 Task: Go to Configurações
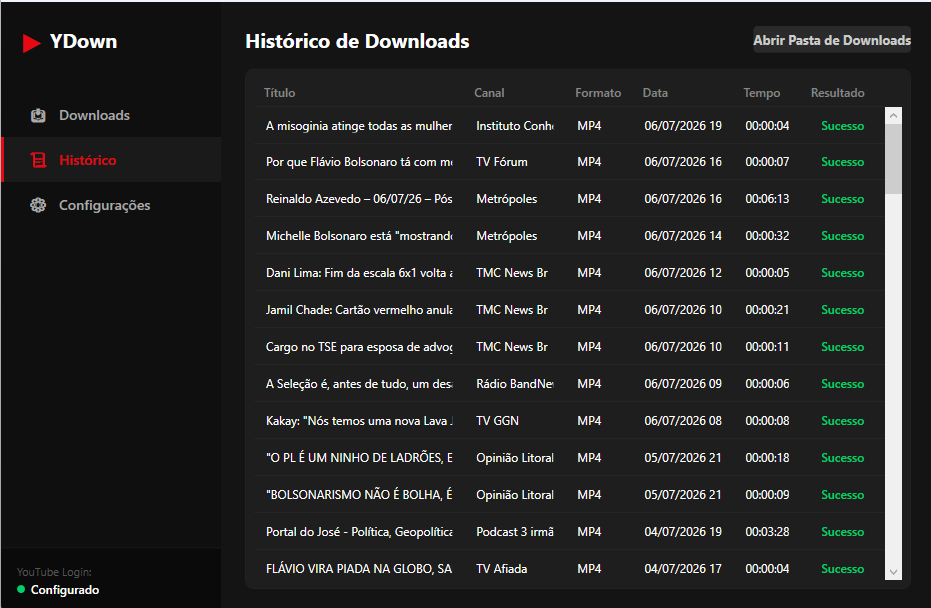(112, 205)
